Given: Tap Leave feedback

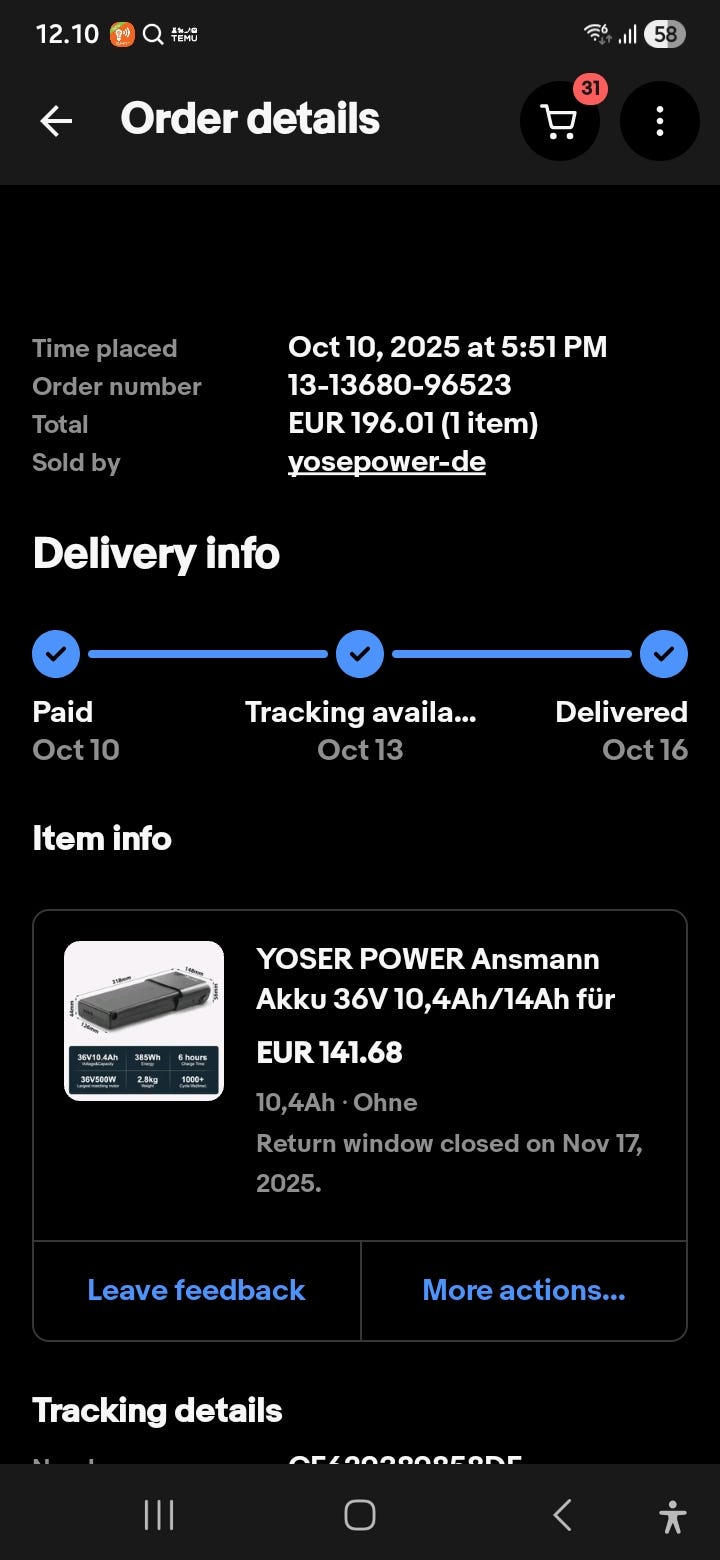Looking at the screenshot, I should 196,1290.
